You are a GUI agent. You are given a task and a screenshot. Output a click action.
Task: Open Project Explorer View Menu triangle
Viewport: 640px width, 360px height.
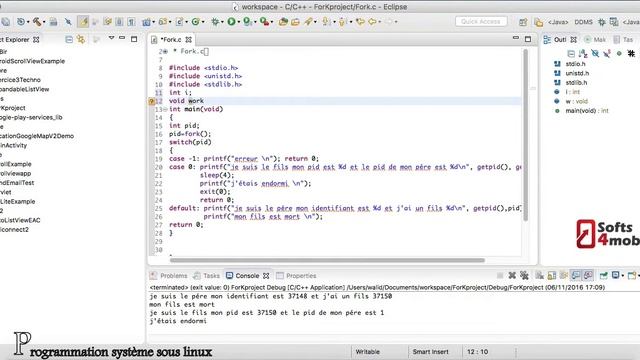coord(111,38)
